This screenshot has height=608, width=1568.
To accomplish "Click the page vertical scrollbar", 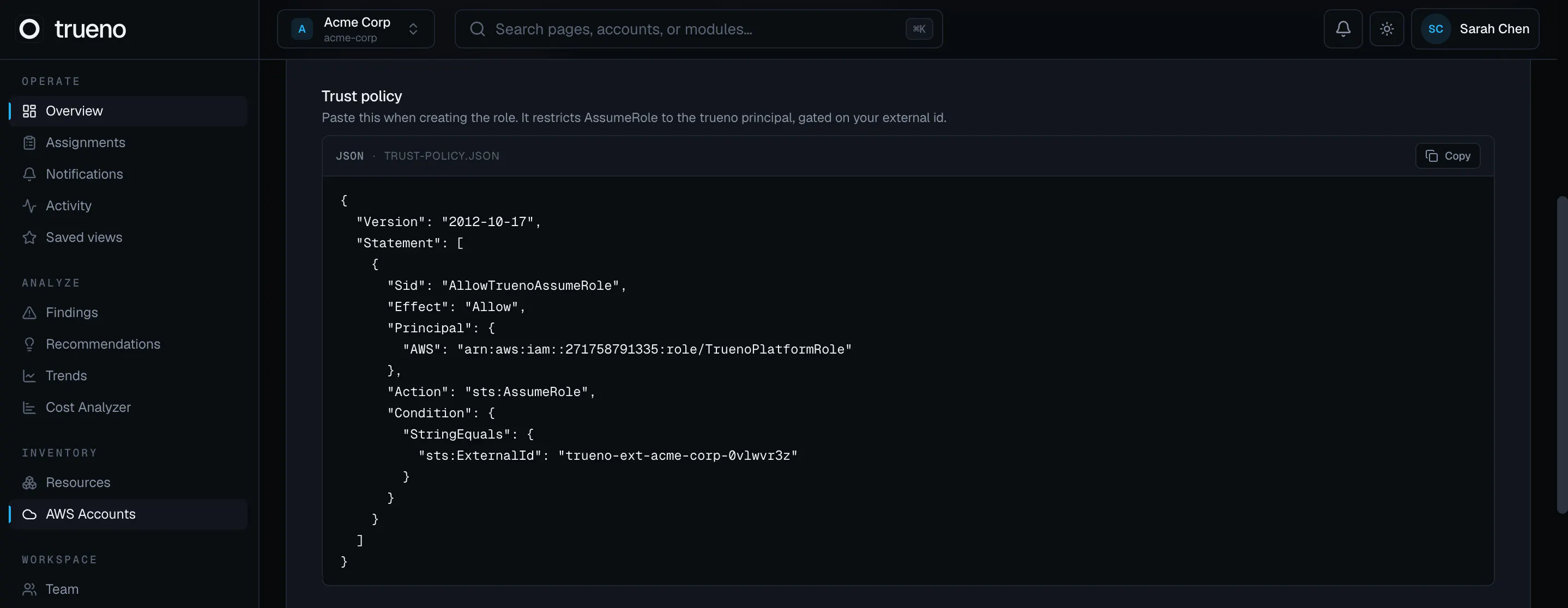I will point(1562,355).
